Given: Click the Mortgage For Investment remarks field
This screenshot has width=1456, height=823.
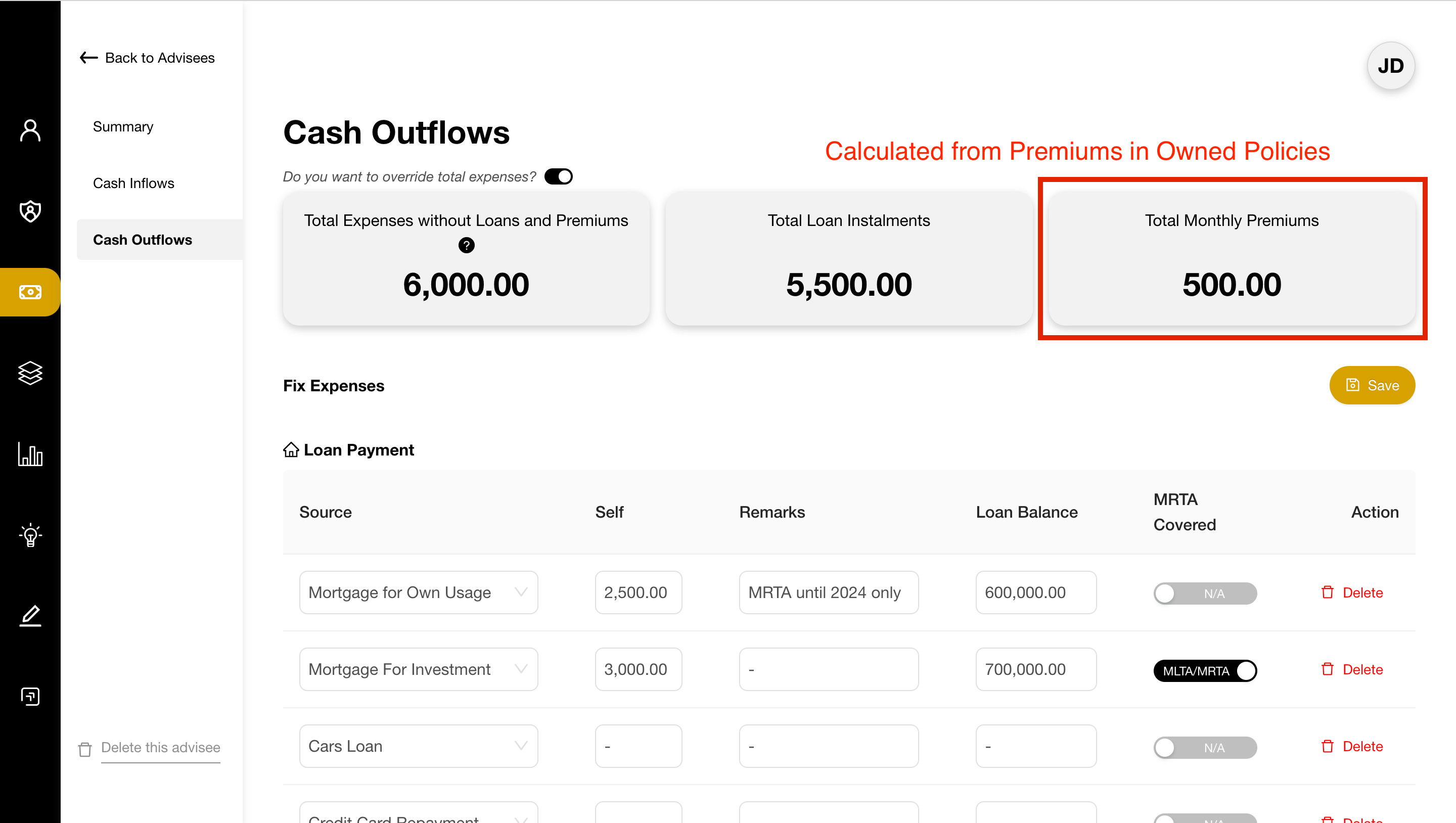Looking at the screenshot, I should point(829,669).
